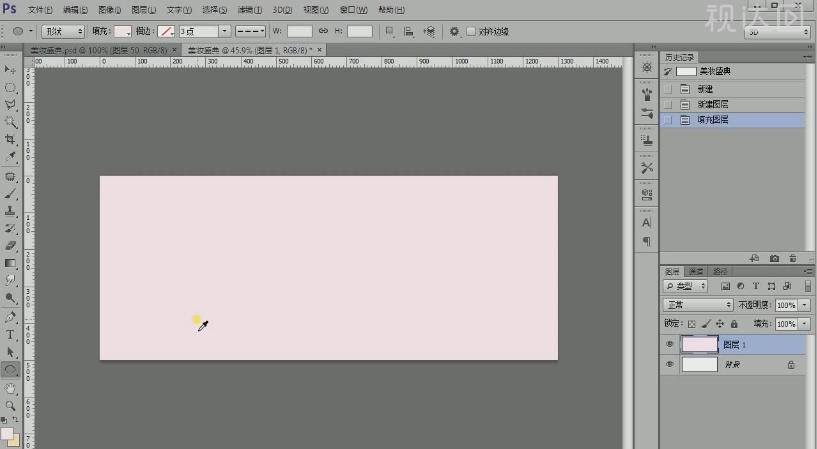Create new document from current history state
The width and height of the screenshot is (817, 449).
[754, 258]
